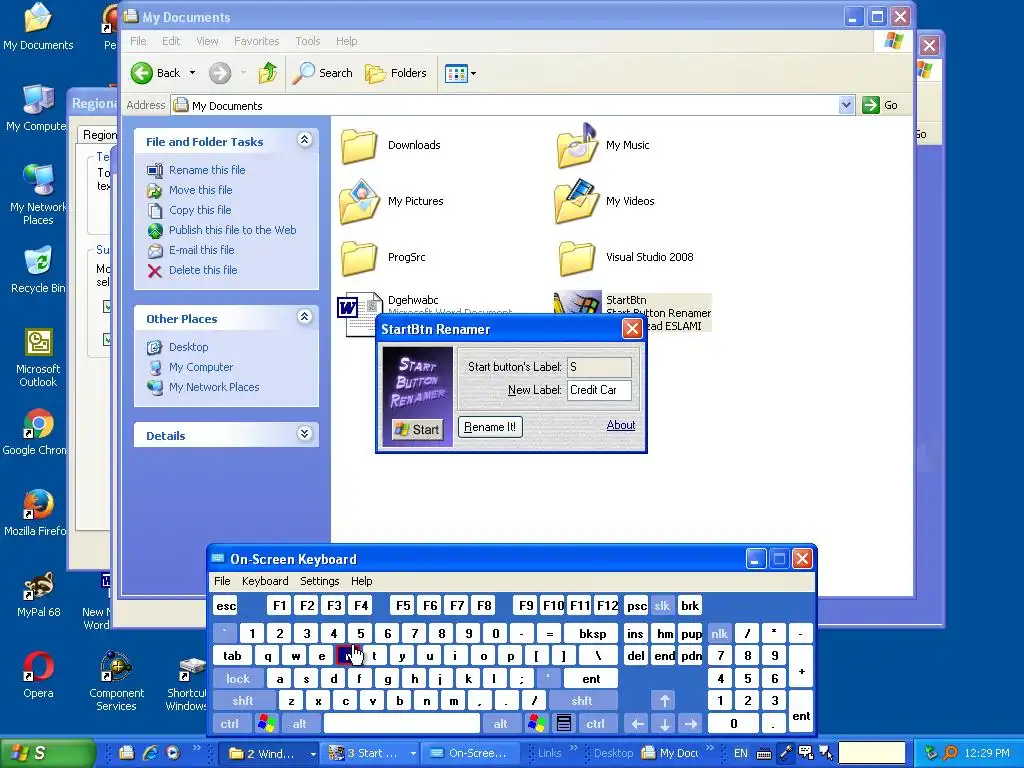Click the renamed Start button on the taskbar
The height and width of the screenshot is (768, 1024).
coord(47,753)
